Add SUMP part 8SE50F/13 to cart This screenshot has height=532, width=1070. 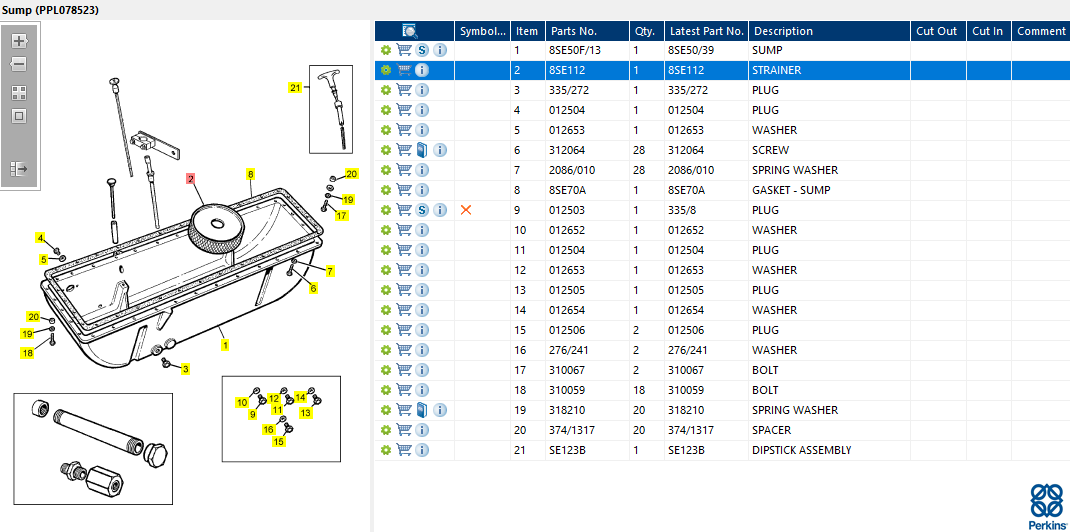pyautogui.click(x=404, y=50)
